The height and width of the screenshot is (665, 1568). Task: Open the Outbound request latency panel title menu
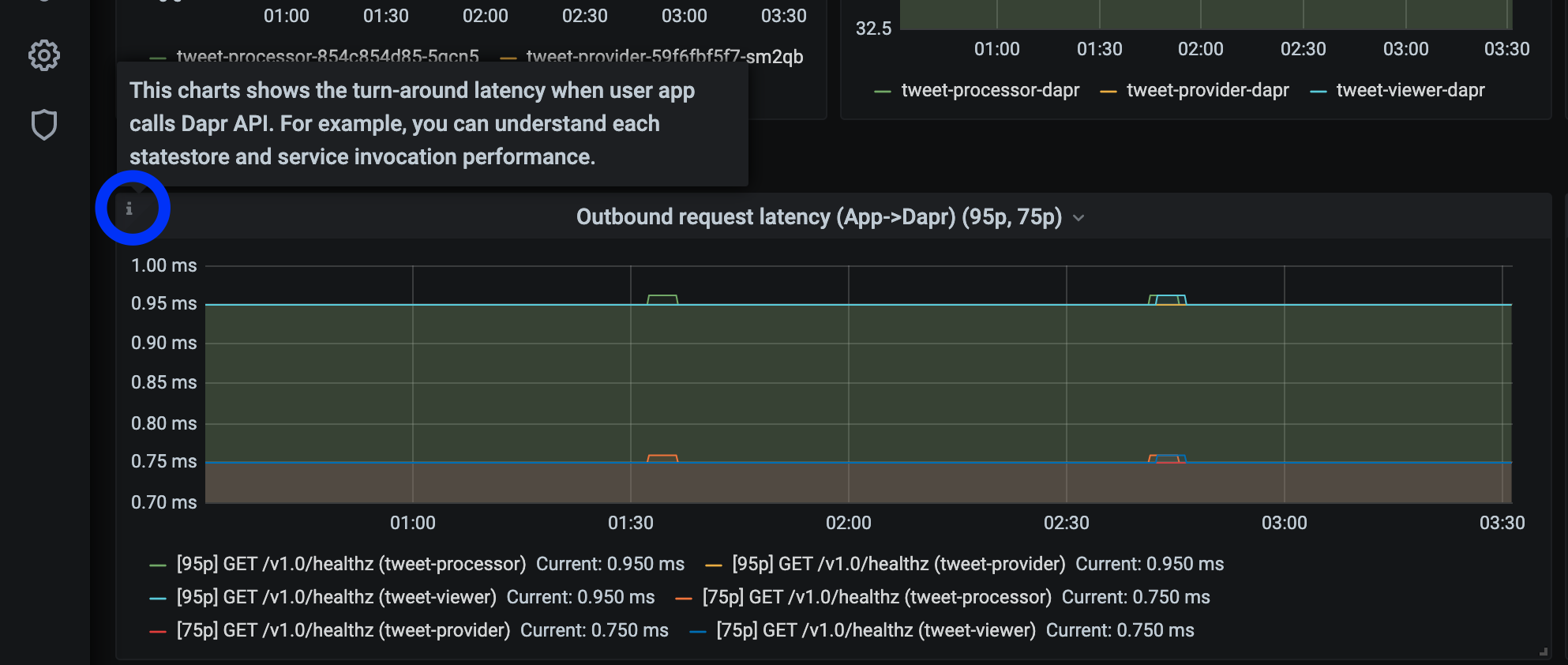[x=819, y=217]
